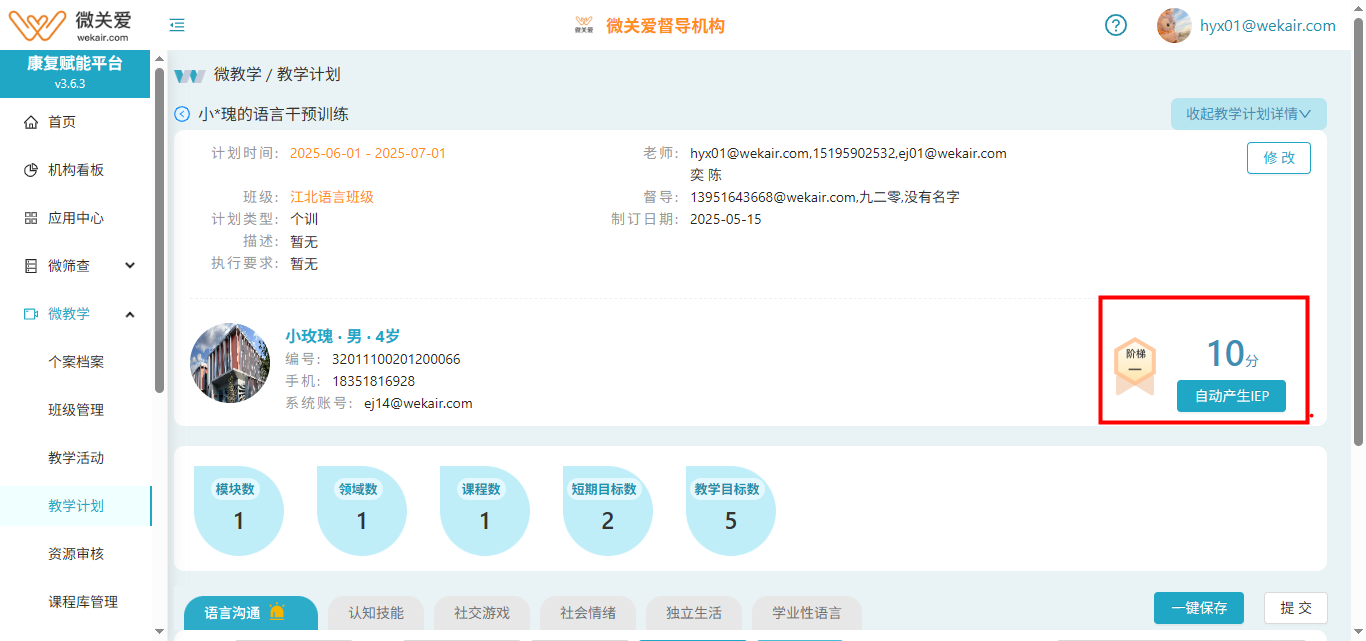Click the 应用中心 grid icon

pos(31,218)
